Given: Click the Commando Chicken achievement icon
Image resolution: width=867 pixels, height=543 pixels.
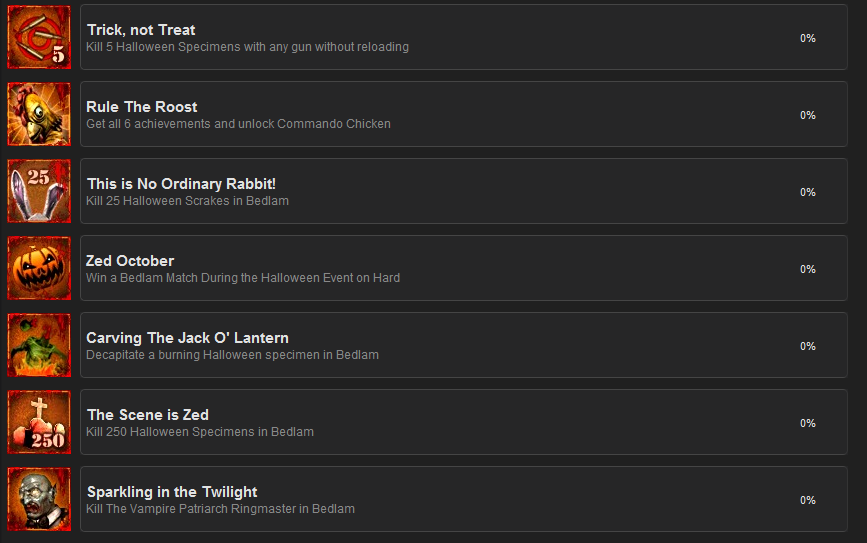Looking at the screenshot, I should (39, 114).
